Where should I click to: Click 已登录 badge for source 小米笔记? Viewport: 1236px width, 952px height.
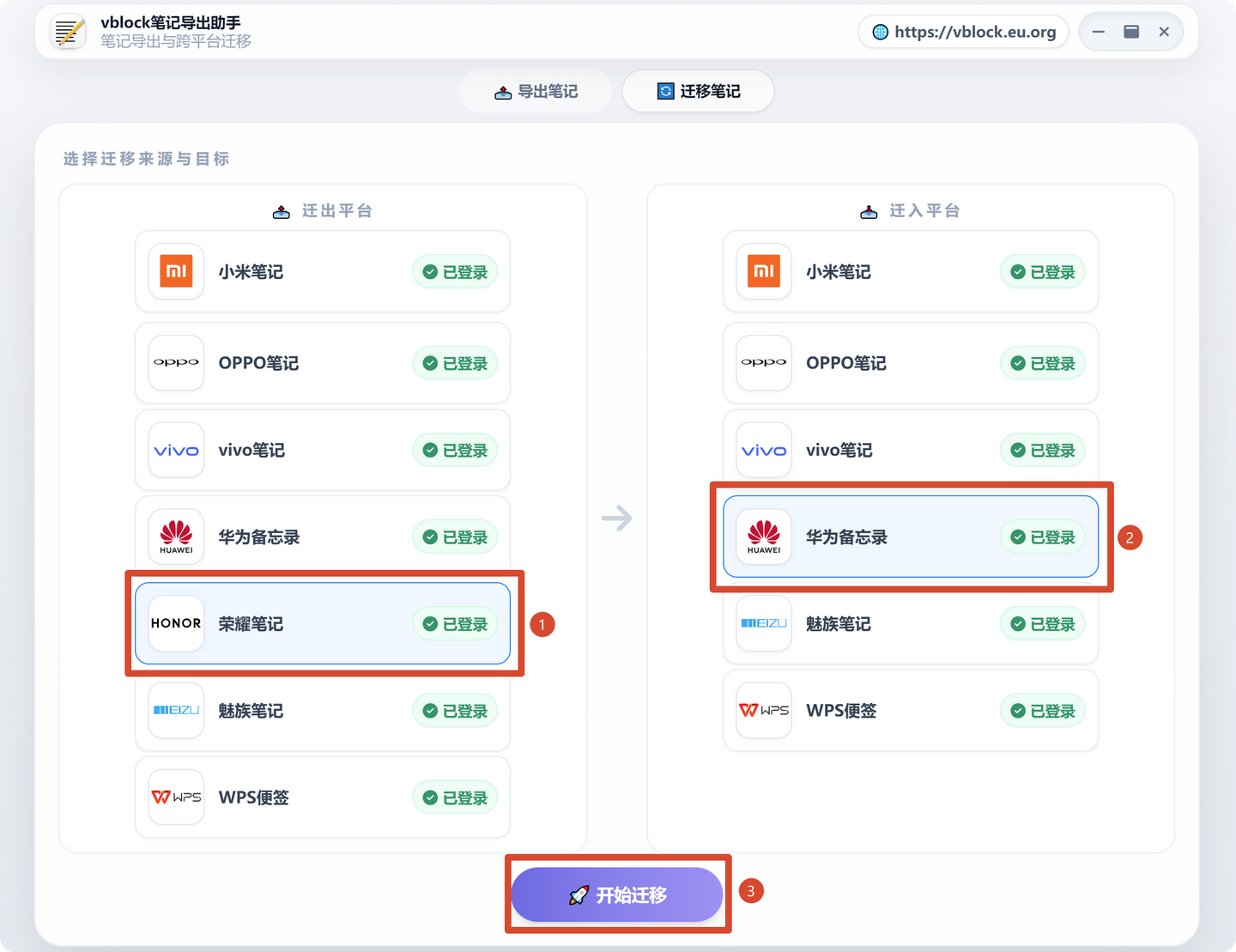point(455,272)
